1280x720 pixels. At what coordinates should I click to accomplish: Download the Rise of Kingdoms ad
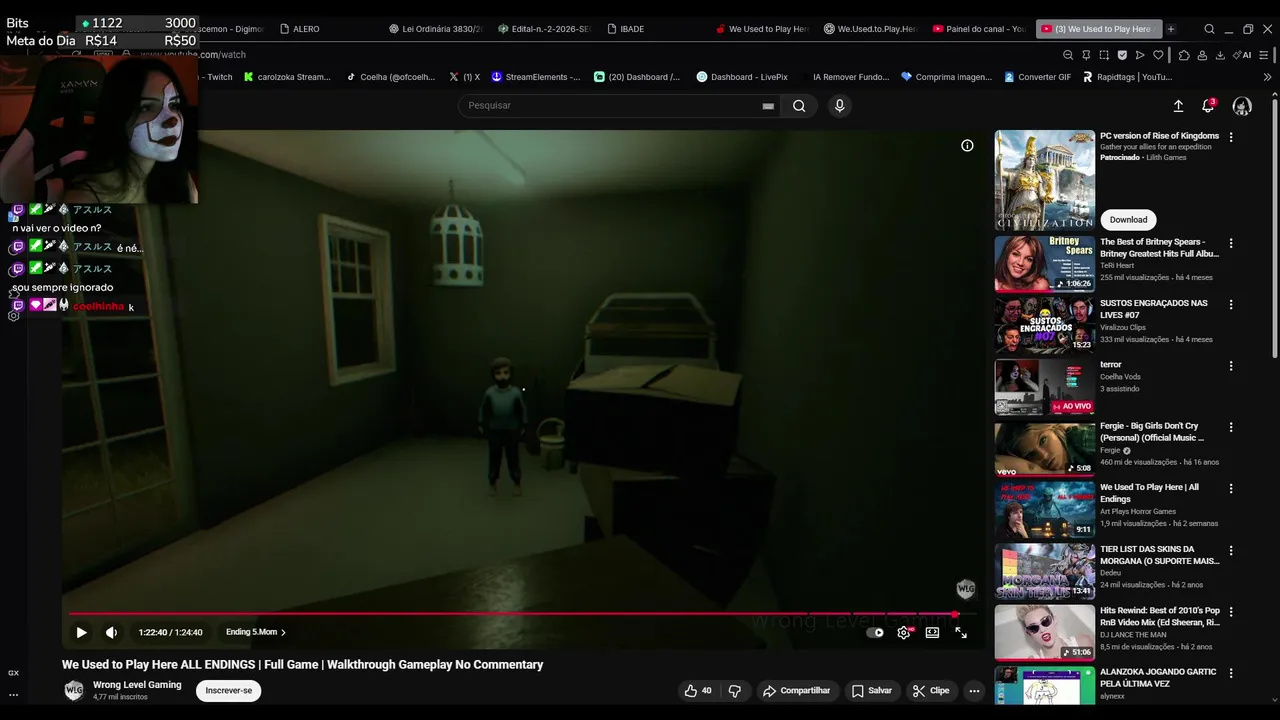(x=1128, y=220)
